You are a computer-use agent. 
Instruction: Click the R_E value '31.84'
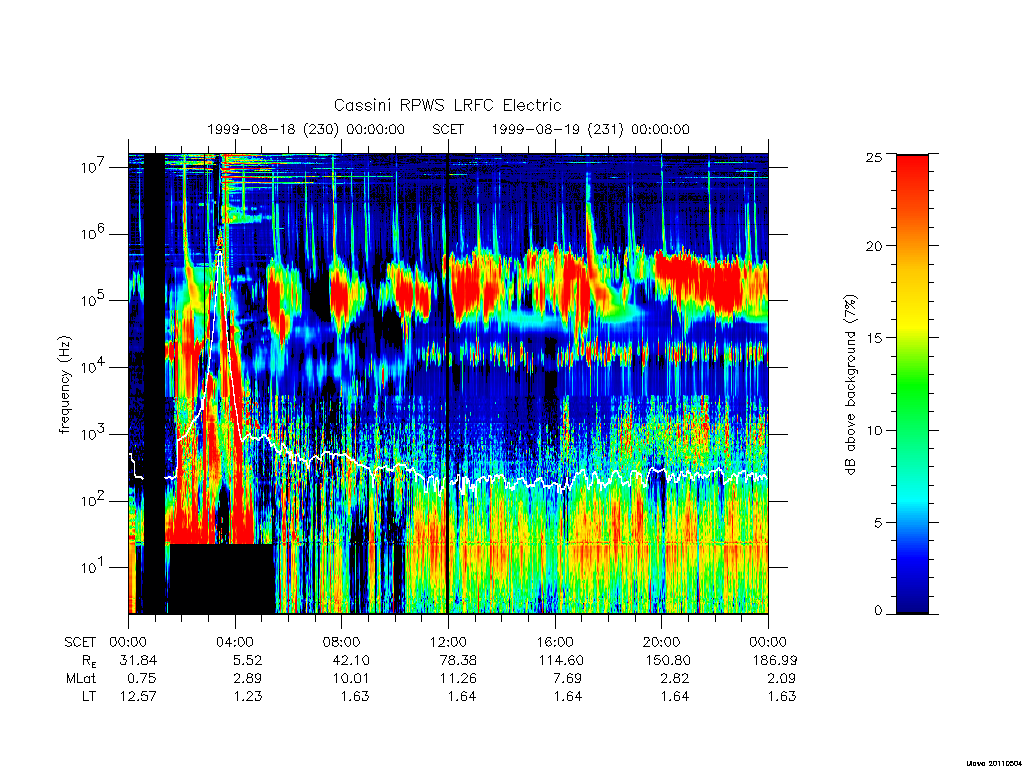coord(138,660)
